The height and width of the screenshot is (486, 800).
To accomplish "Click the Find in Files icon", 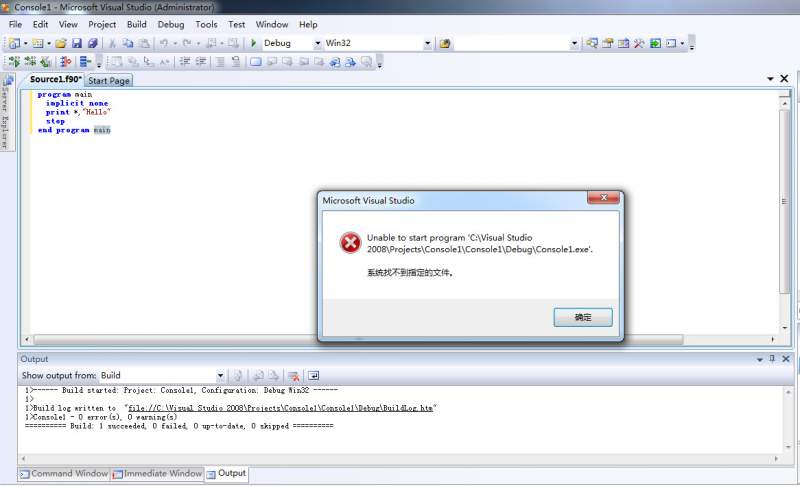I will click(x=445, y=43).
